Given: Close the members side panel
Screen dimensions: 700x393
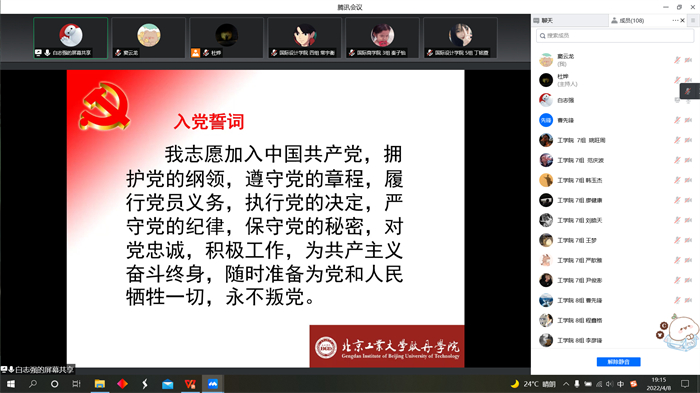Looking at the screenshot, I should coord(683,21).
